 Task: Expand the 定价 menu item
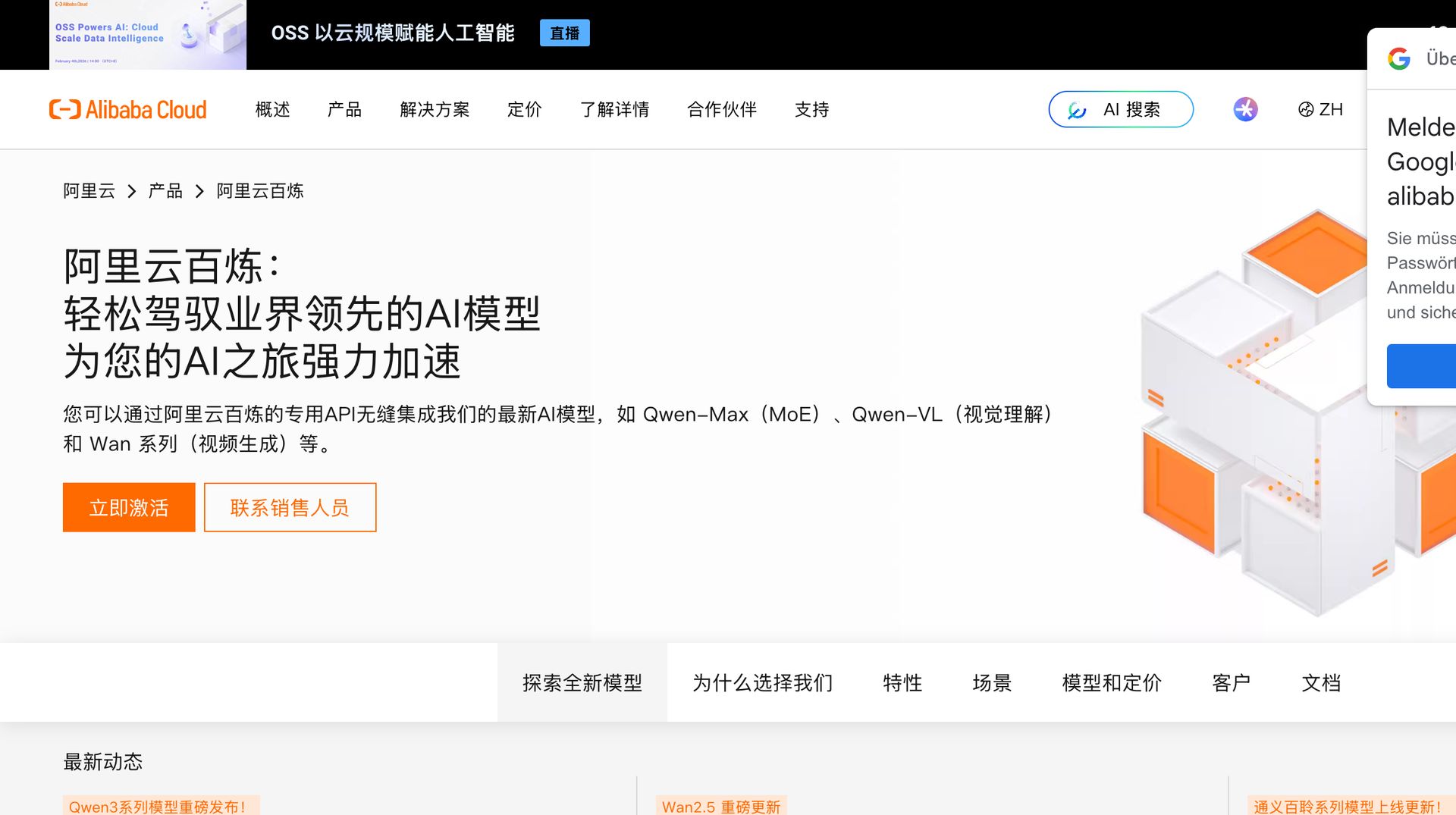(x=524, y=110)
